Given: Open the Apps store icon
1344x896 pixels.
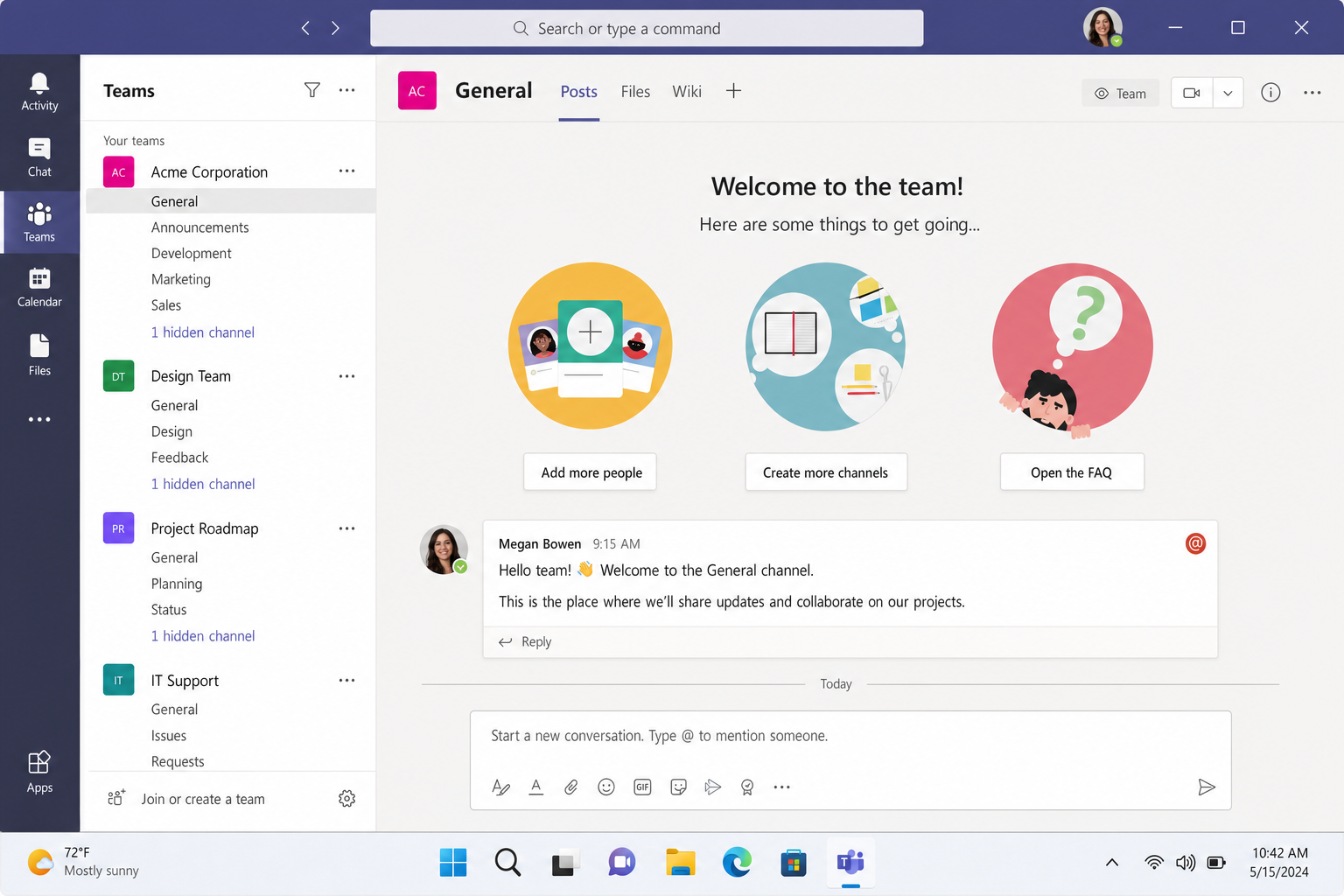Looking at the screenshot, I should tap(39, 772).
